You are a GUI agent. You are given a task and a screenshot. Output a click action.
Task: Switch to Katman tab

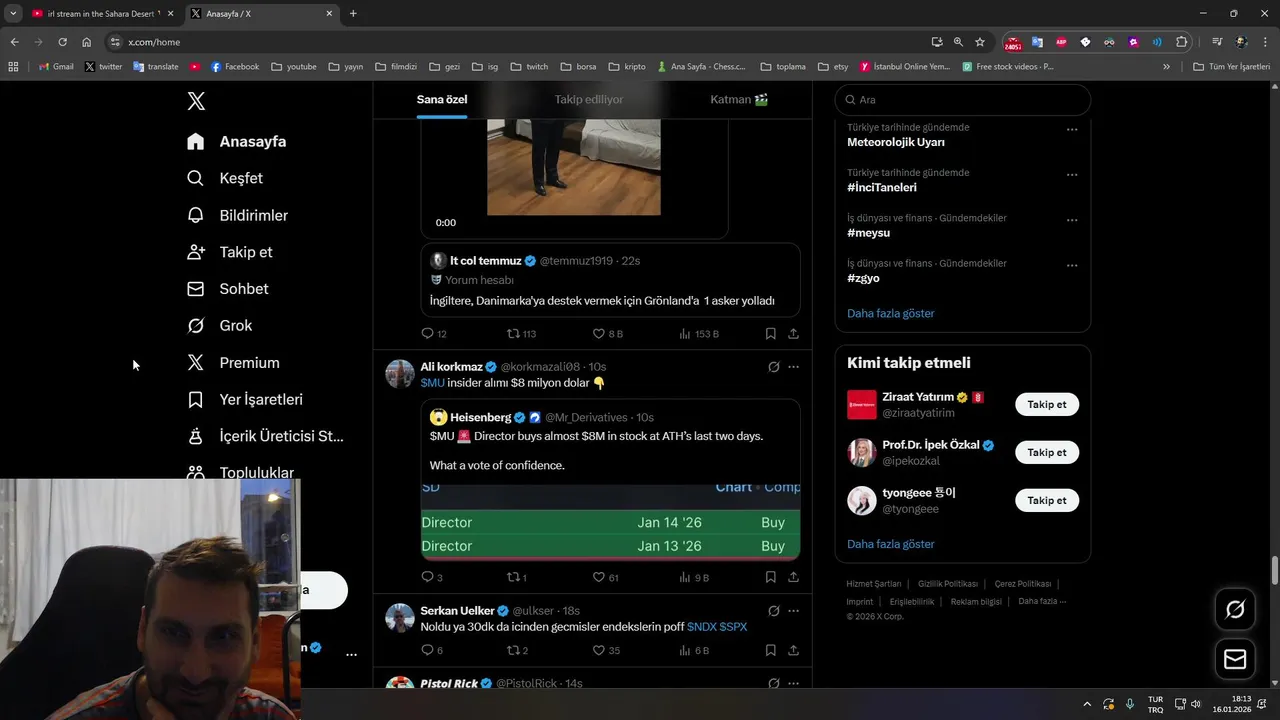pos(739,99)
